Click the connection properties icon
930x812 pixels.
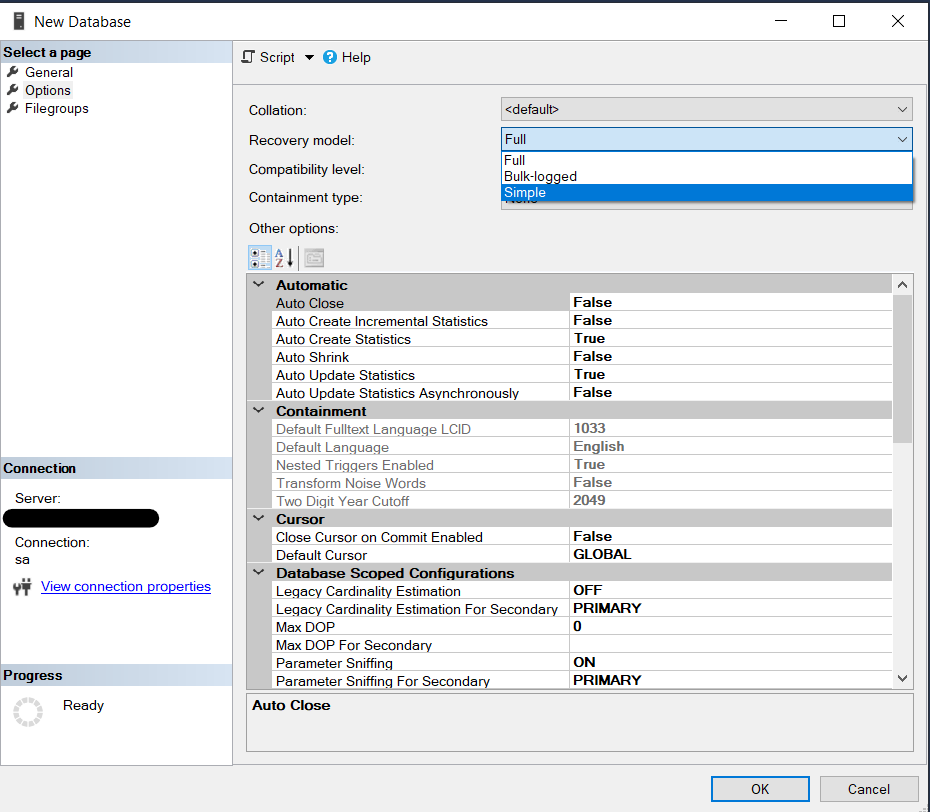[x=22, y=587]
